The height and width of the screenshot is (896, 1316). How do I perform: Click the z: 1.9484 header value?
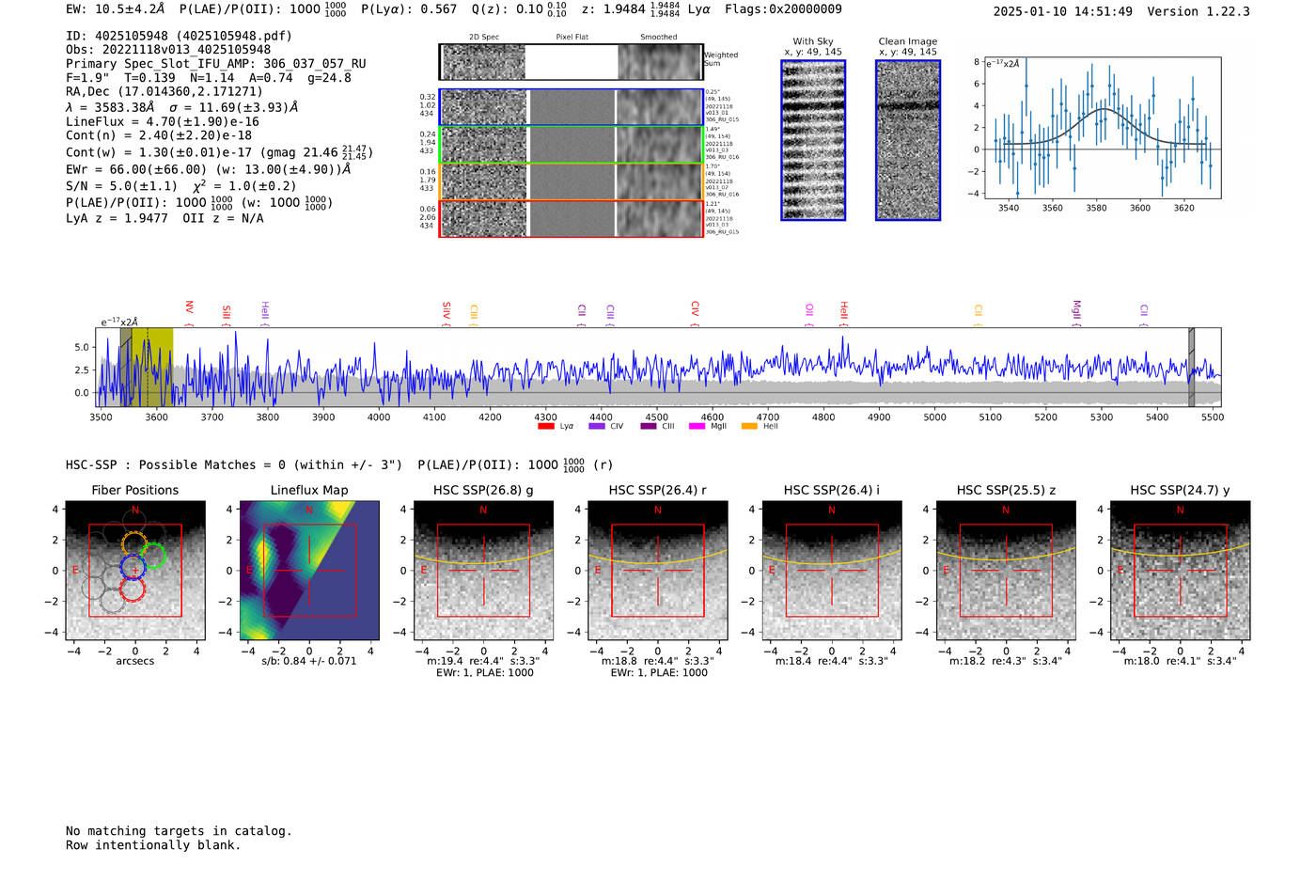click(x=630, y=8)
